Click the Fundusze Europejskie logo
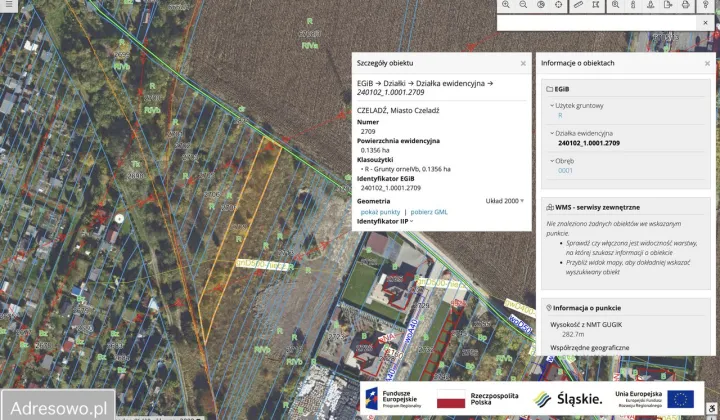This screenshot has height=420, width=720. pyautogui.click(x=394, y=399)
